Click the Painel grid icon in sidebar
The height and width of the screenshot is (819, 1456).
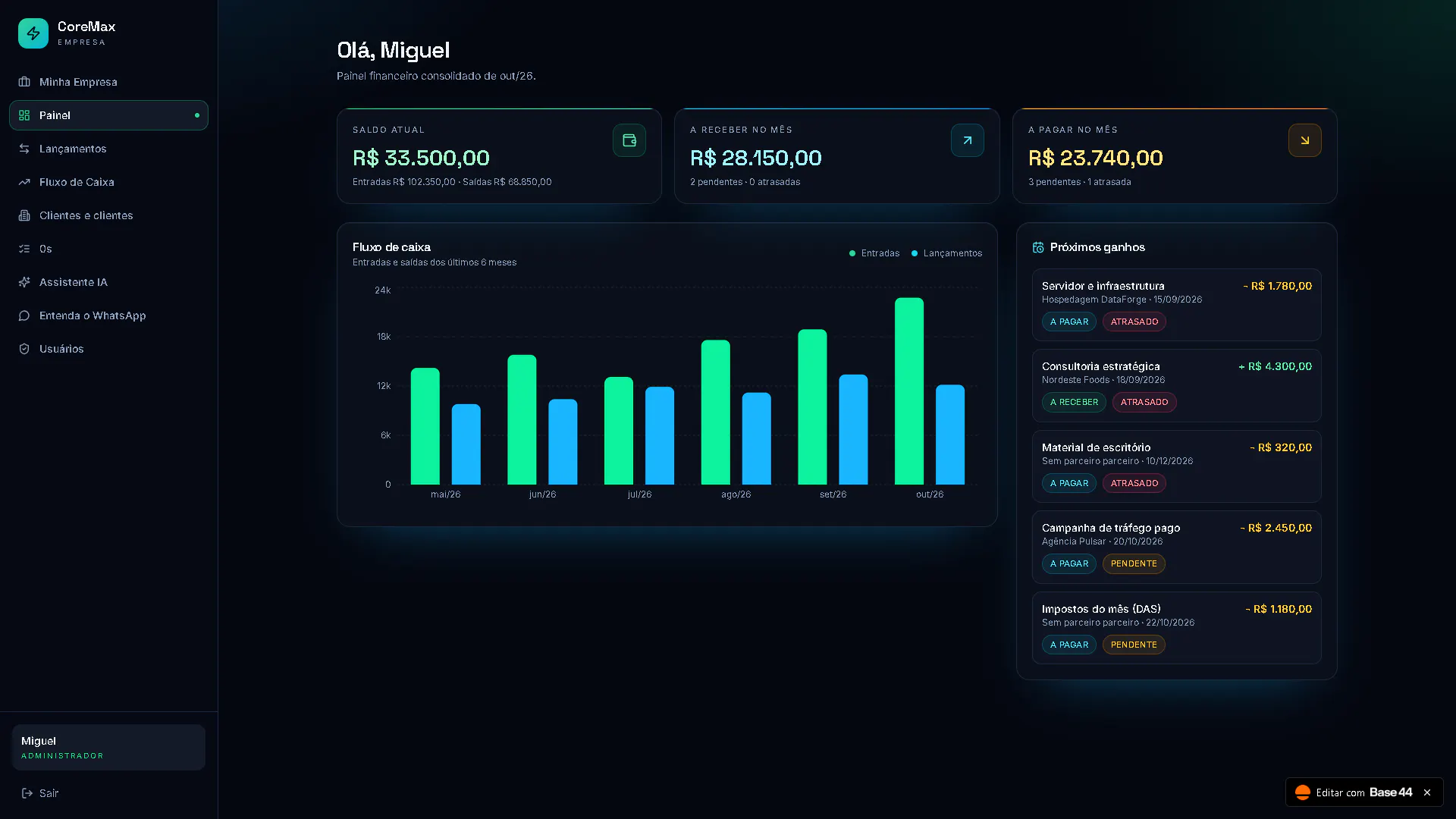(24, 115)
